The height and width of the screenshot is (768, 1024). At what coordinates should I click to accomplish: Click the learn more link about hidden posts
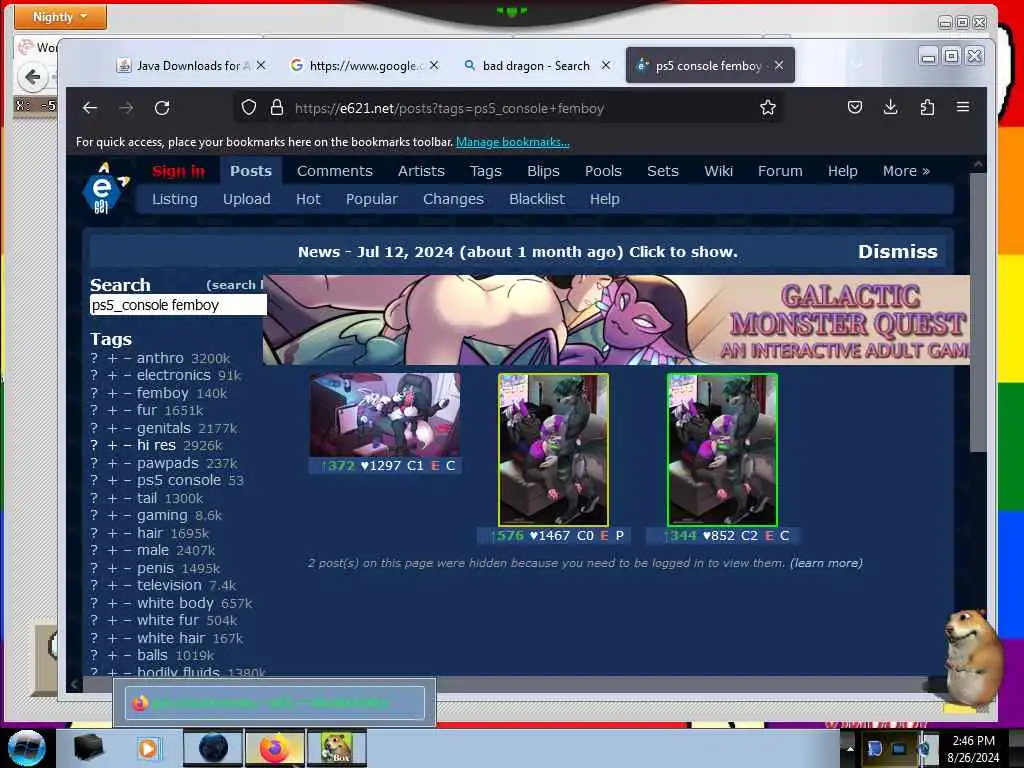point(826,563)
